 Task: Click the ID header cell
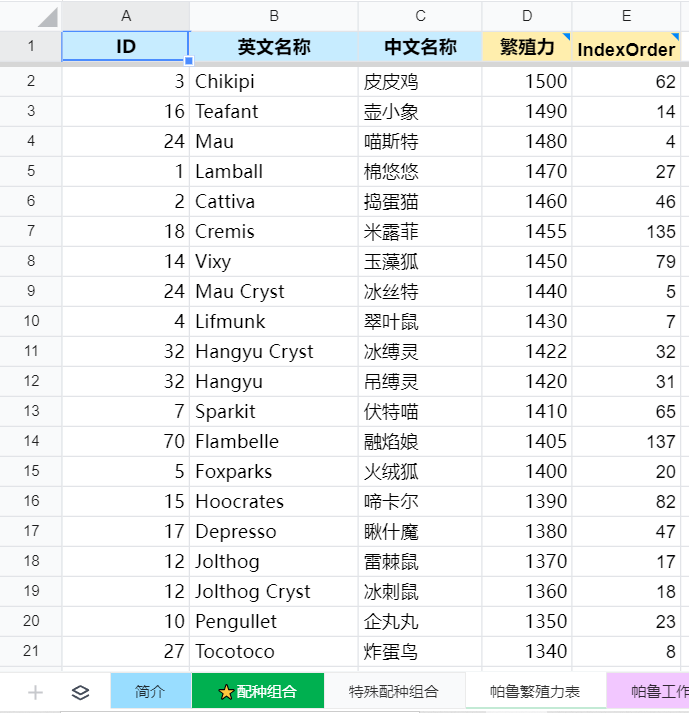click(126, 46)
